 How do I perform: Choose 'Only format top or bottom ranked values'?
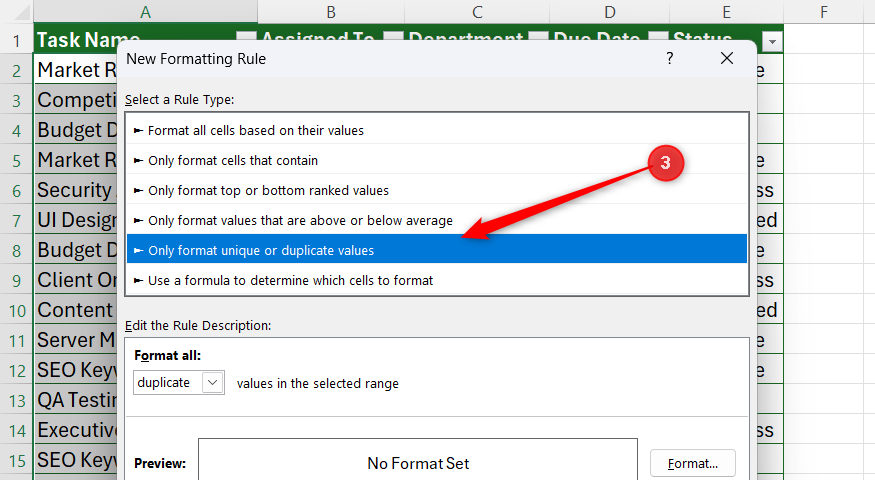[436, 190]
